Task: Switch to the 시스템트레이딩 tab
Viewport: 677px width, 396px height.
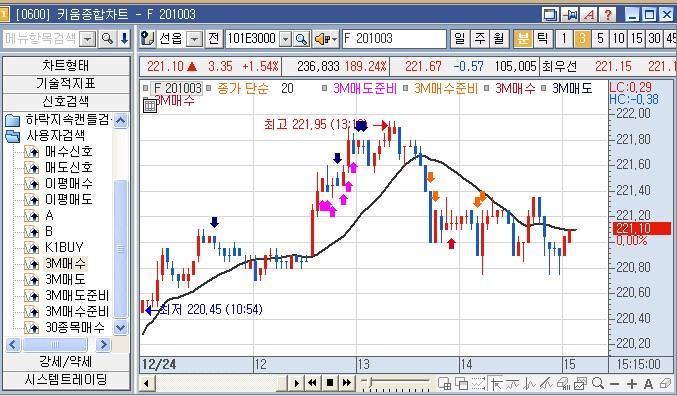Action: (x=66, y=380)
